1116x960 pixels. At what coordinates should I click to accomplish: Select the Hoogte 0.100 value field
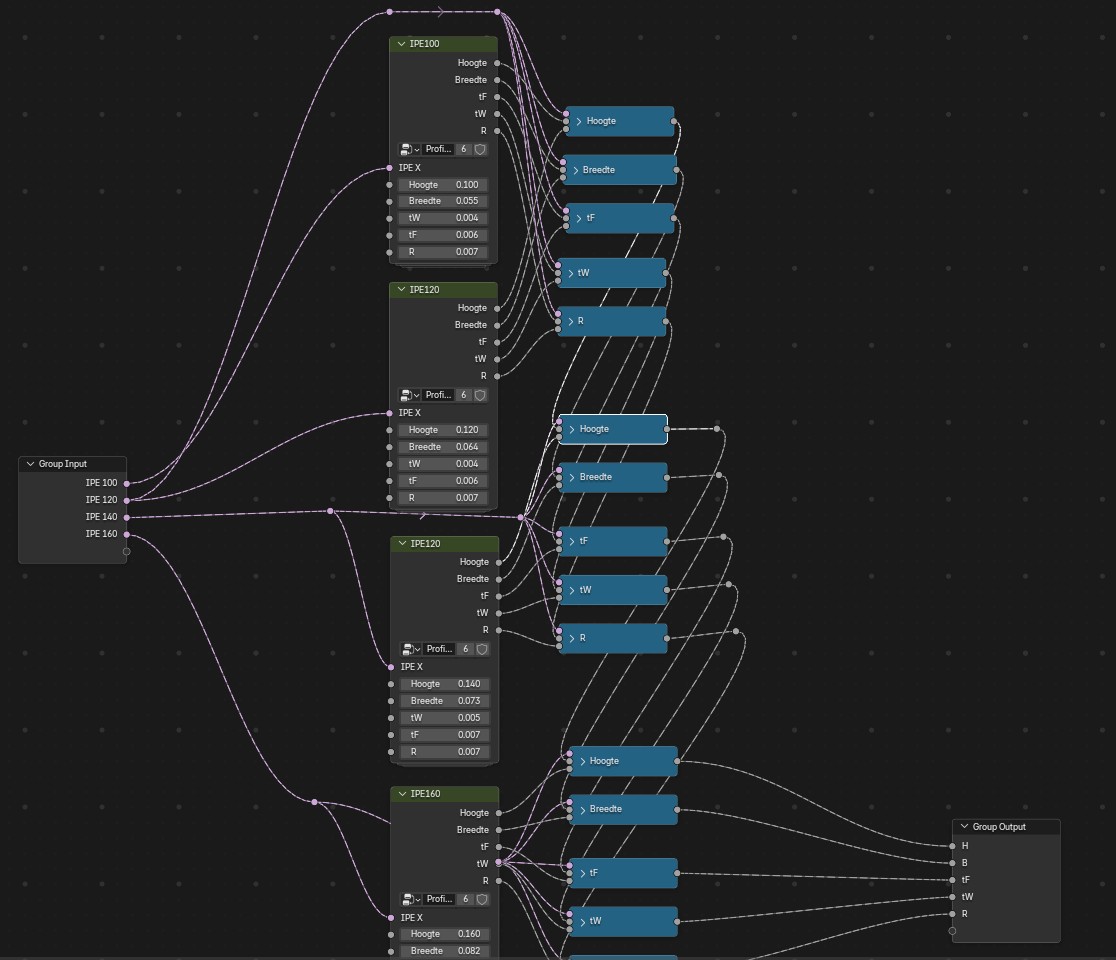443,185
